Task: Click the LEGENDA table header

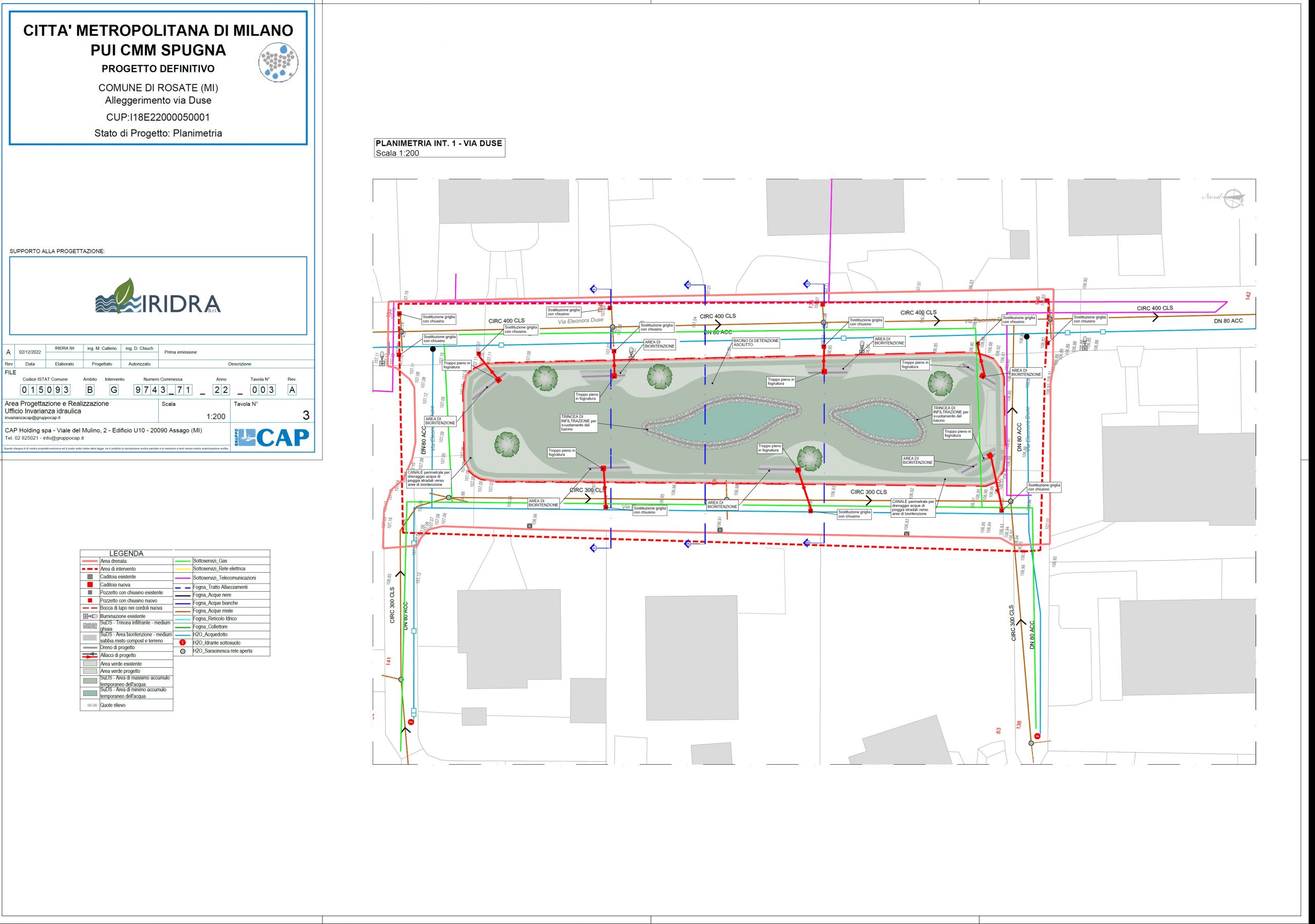Action: [126, 553]
